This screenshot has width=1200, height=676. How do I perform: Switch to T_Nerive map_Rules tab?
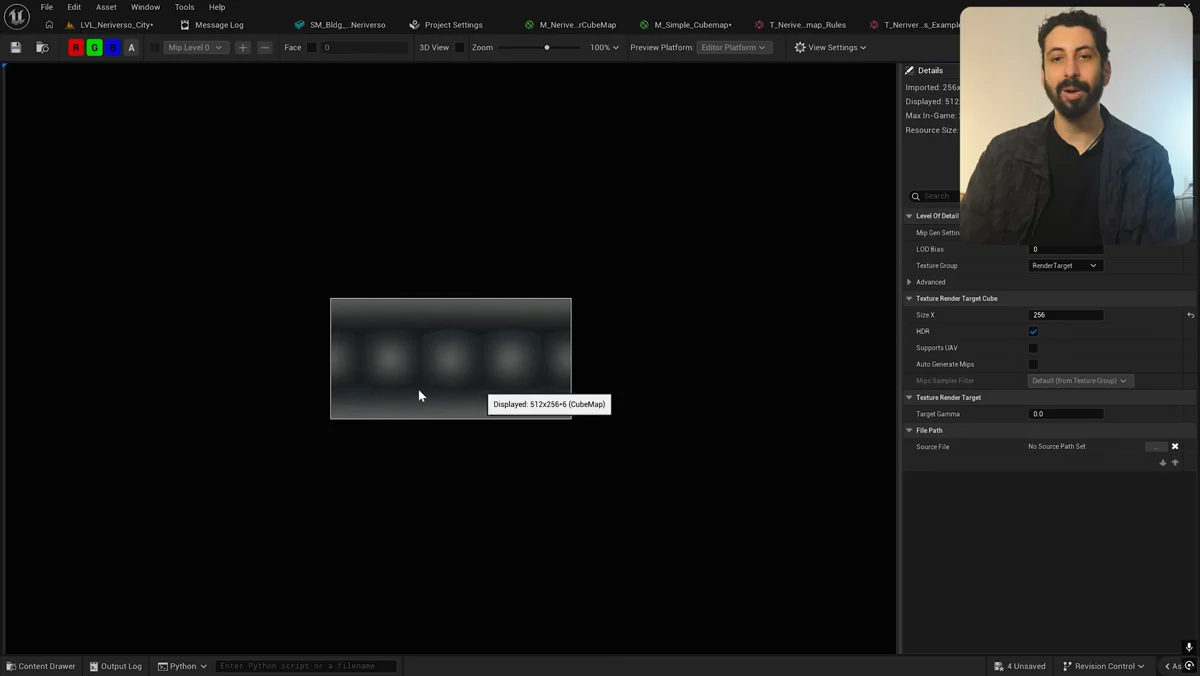(800, 25)
